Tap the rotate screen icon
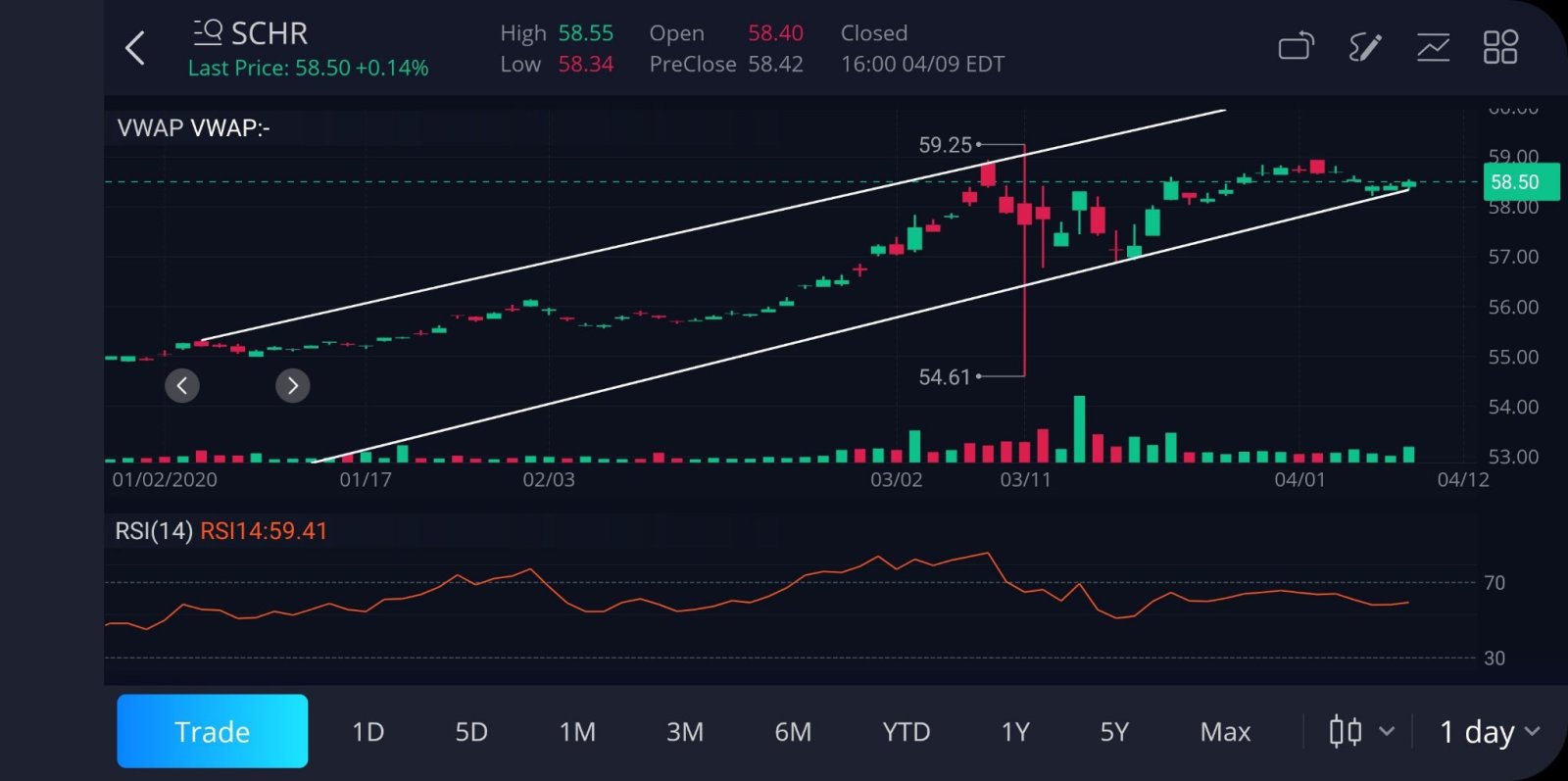The width and height of the screenshot is (1568, 781). [x=1296, y=46]
